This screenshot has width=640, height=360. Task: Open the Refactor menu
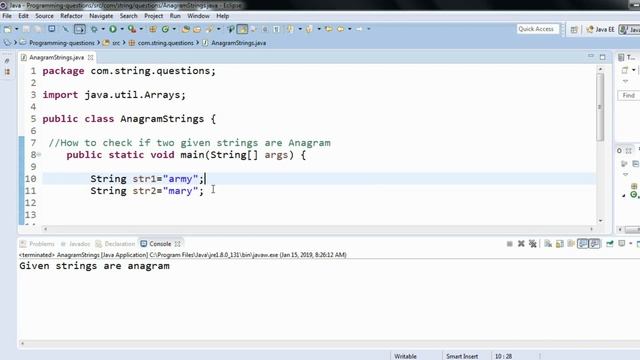[x=71, y=16]
